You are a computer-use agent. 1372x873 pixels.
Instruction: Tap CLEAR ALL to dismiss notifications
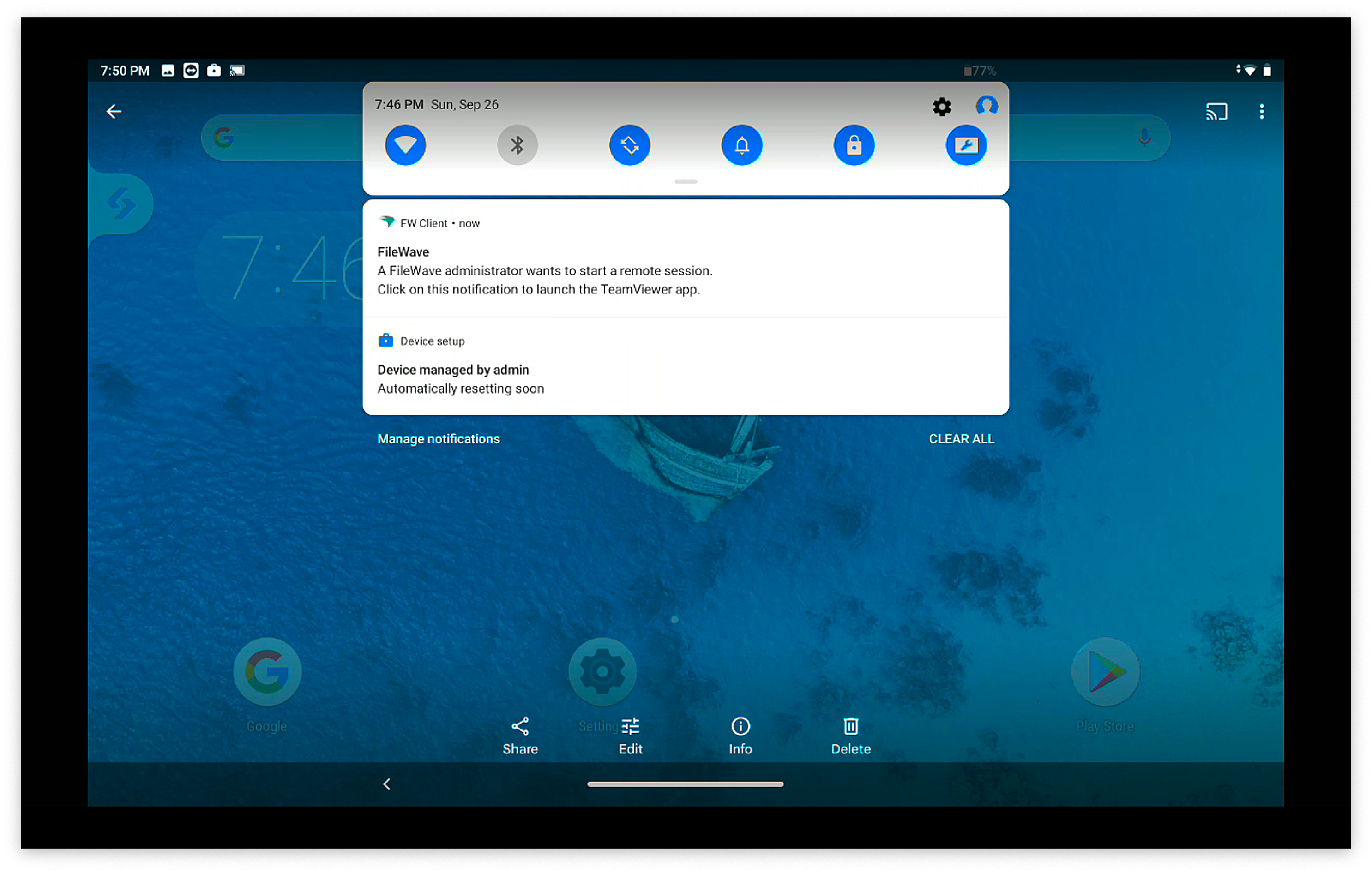click(961, 439)
